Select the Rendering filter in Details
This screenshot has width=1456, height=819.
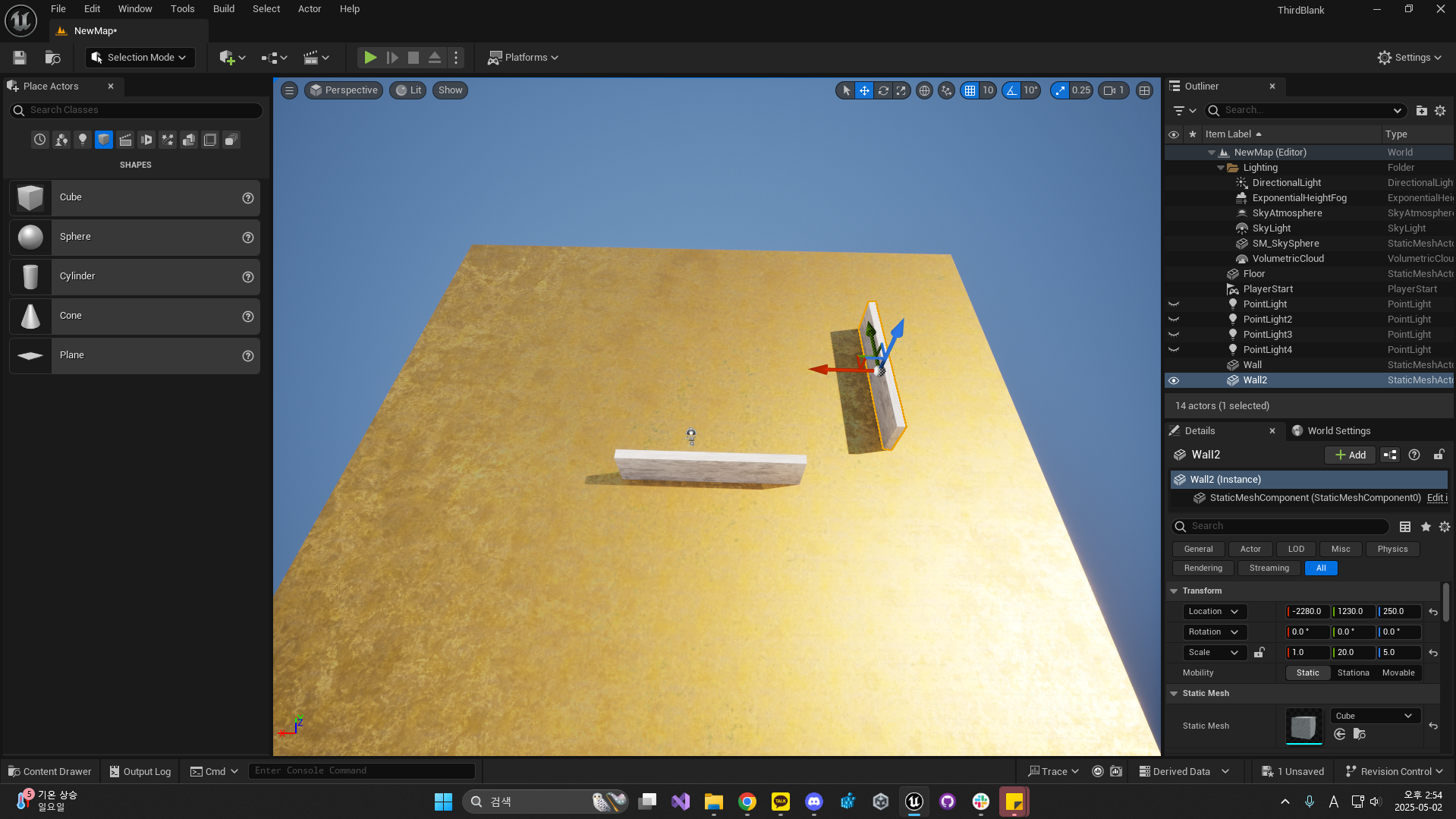pos(1203,568)
